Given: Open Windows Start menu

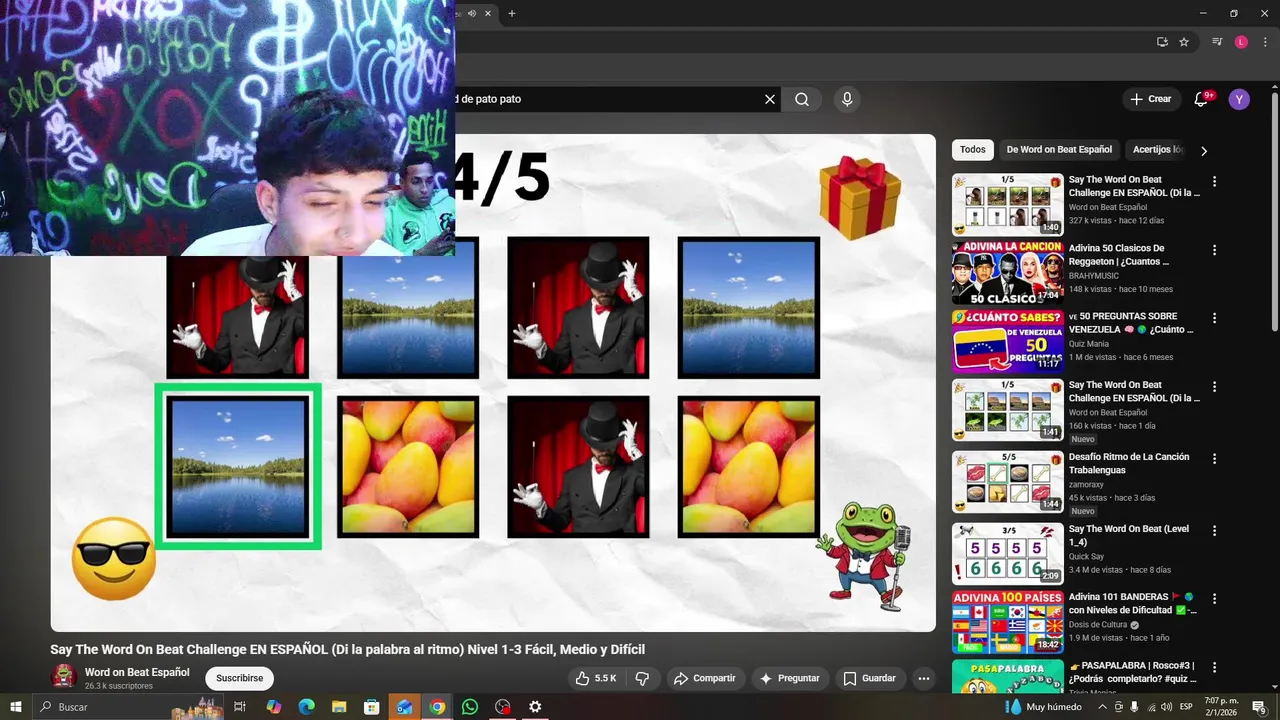Looking at the screenshot, I should pos(16,707).
